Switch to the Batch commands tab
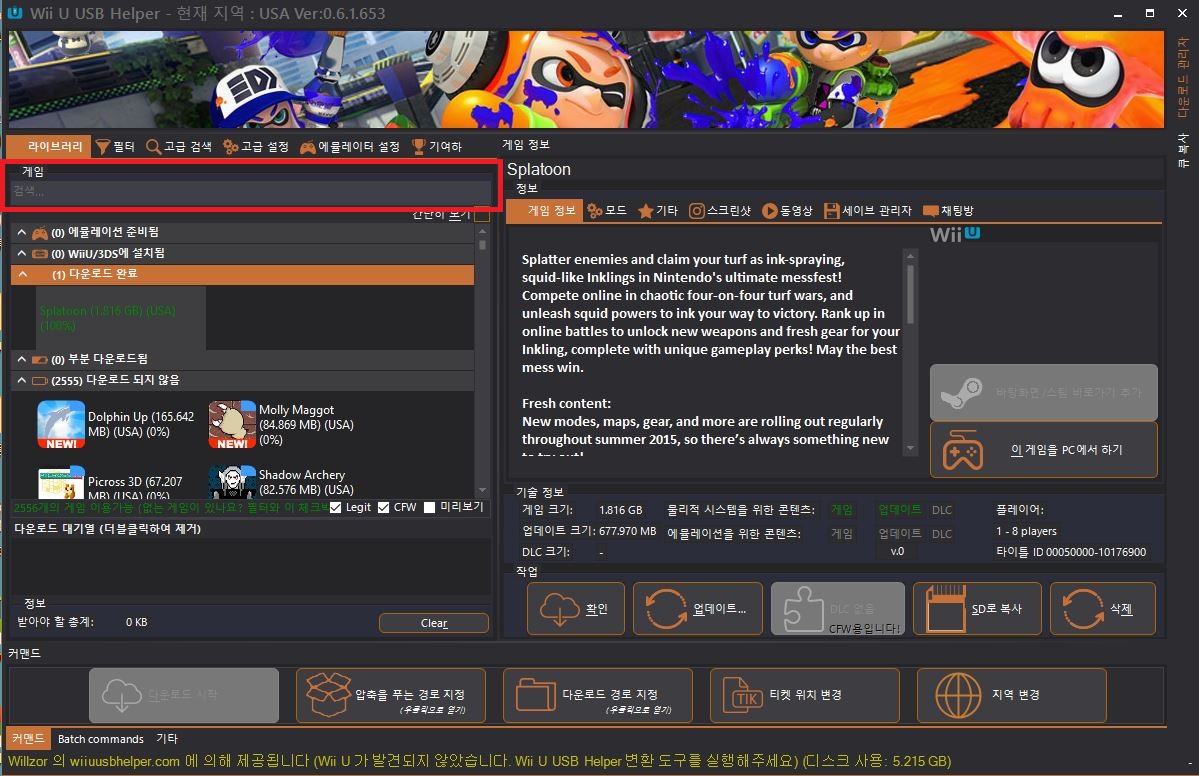This screenshot has width=1199, height=776. (x=101, y=739)
